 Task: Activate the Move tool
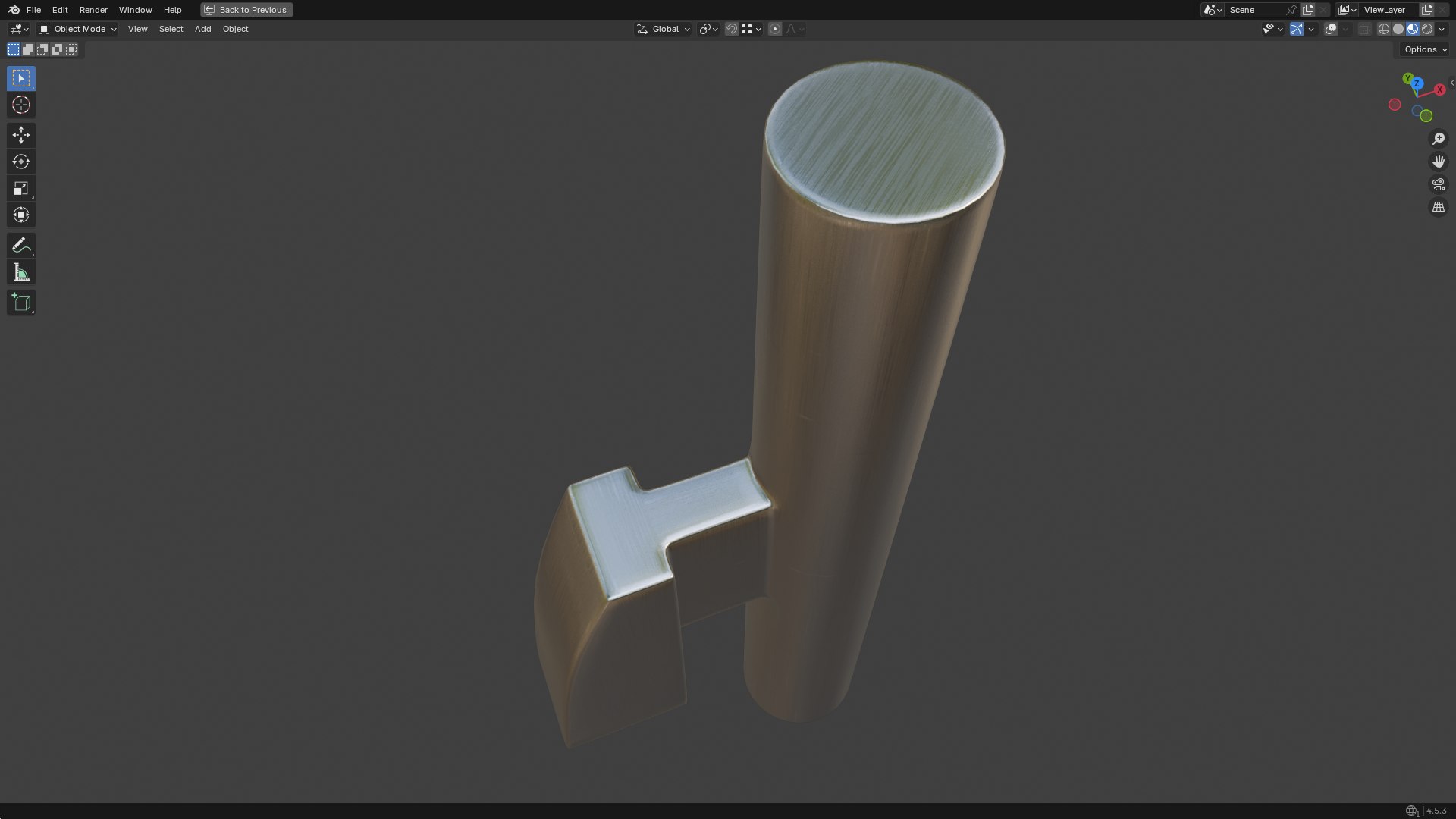(x=21, y=135)
